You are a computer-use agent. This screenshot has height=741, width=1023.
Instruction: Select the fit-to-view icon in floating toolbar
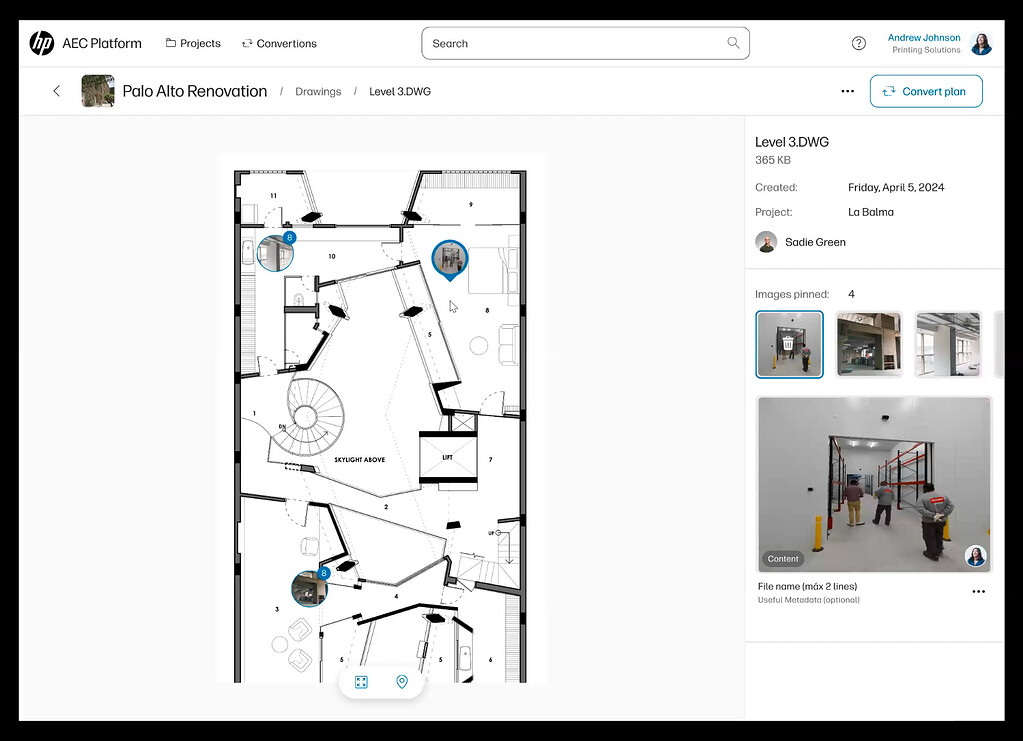pos(361,681)
